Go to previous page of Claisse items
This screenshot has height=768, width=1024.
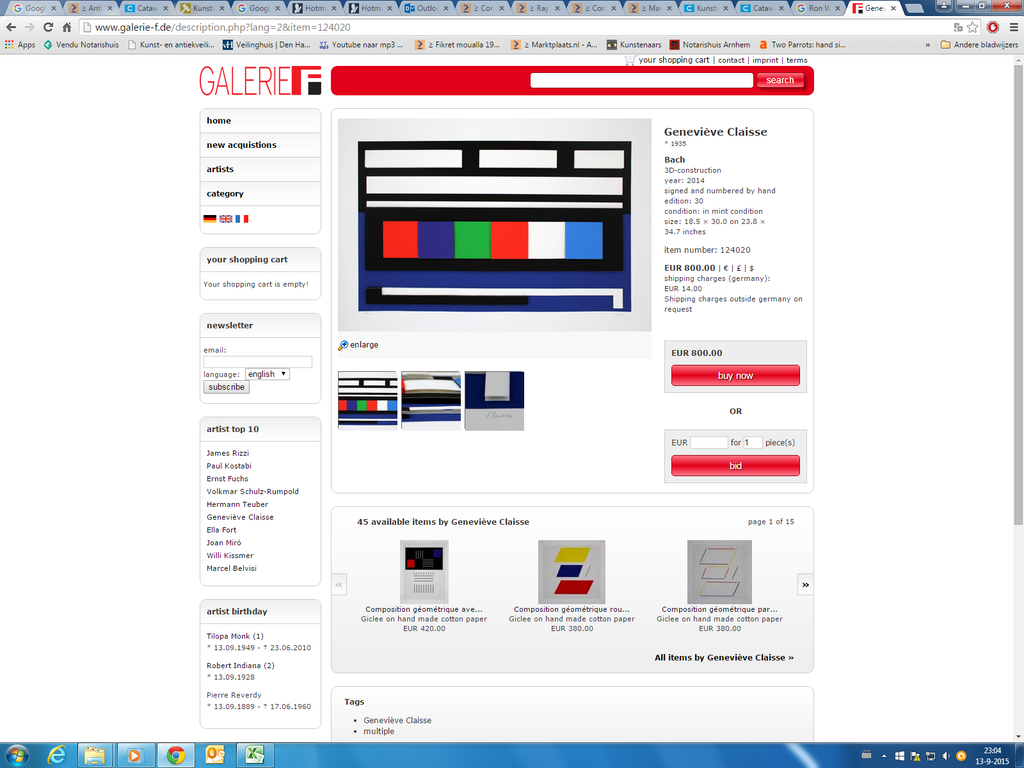339,584
